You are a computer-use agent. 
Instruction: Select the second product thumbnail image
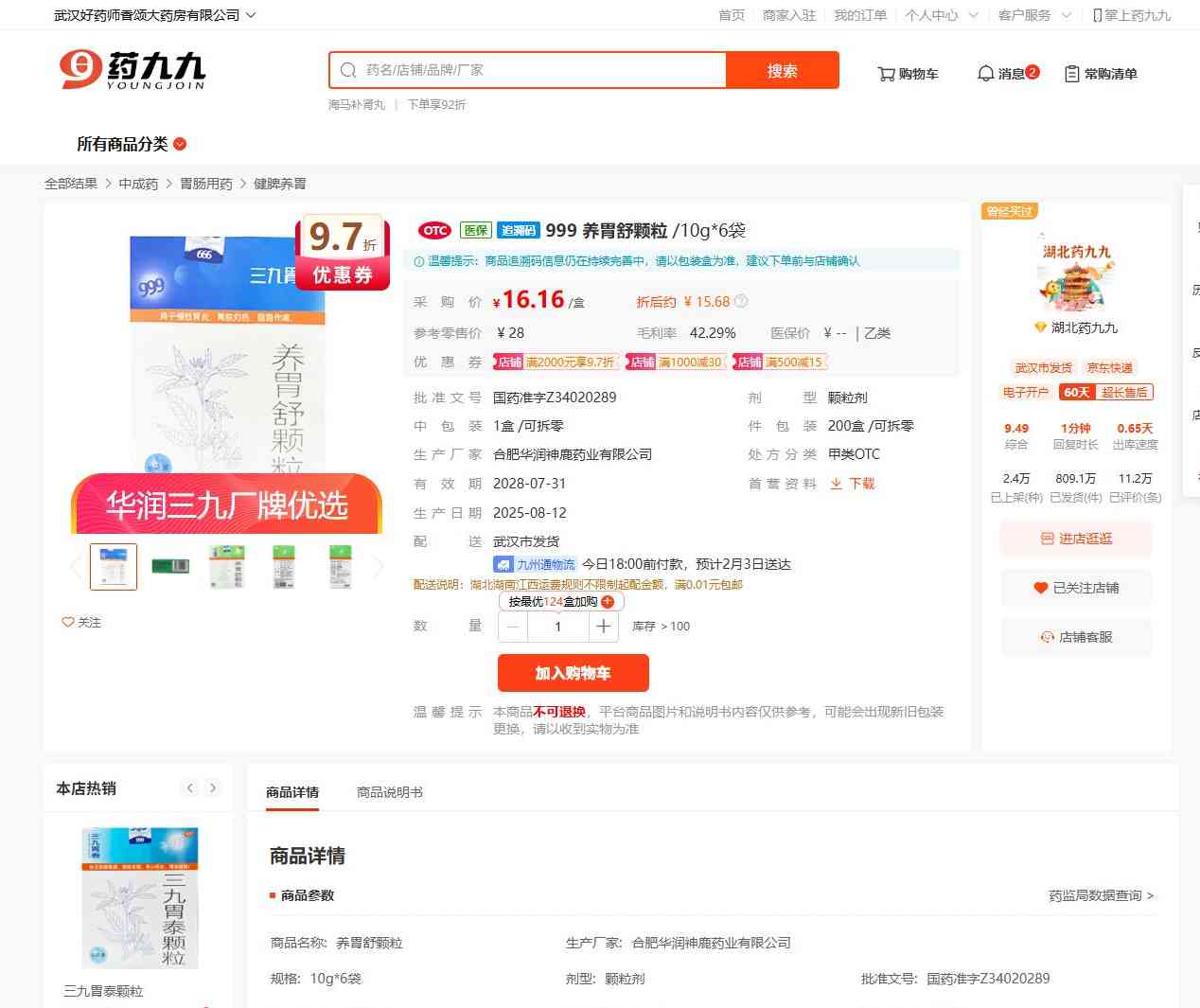(x=170, y=567)
